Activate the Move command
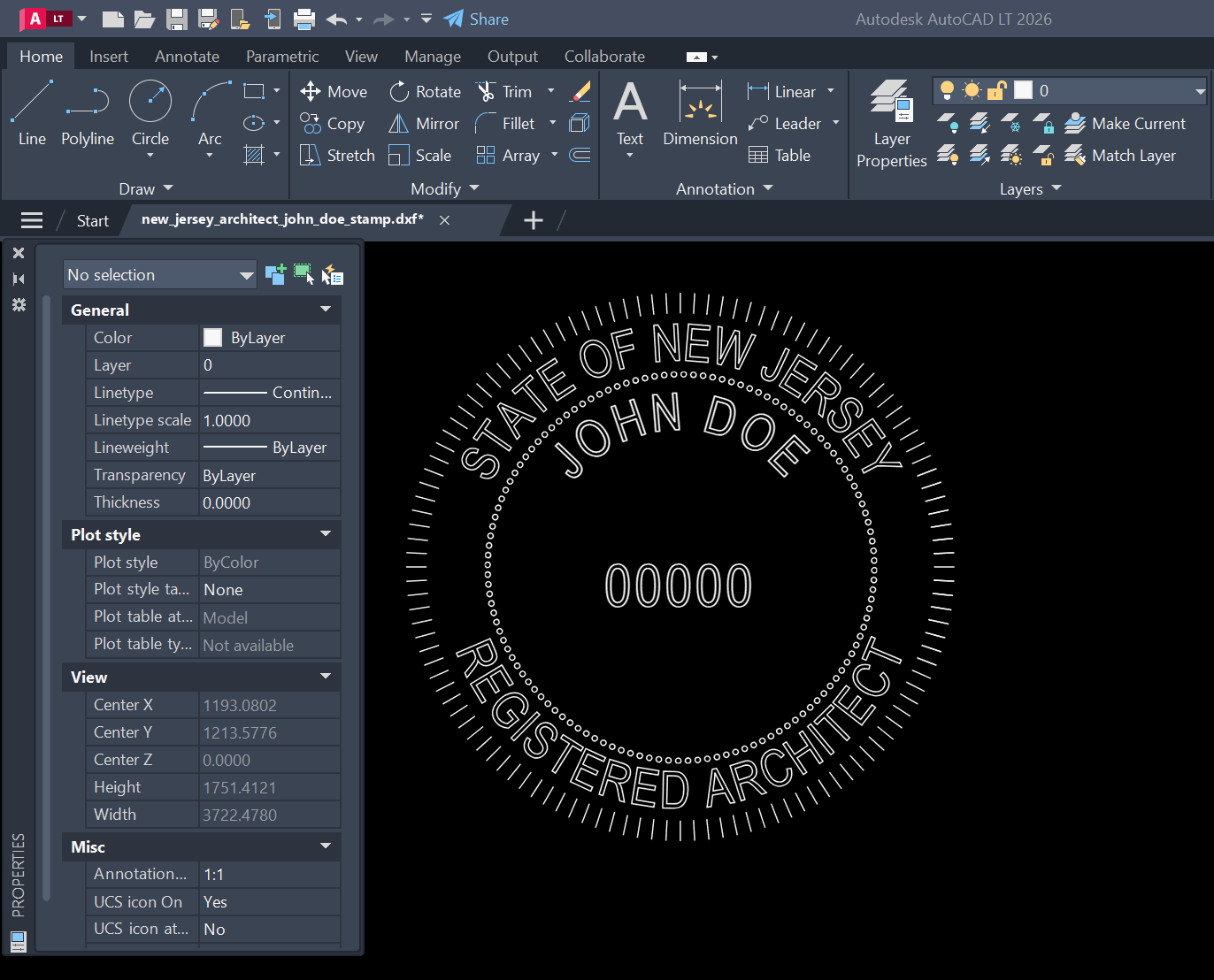Screen dimensions: 1214x980 tap(334, 91)
